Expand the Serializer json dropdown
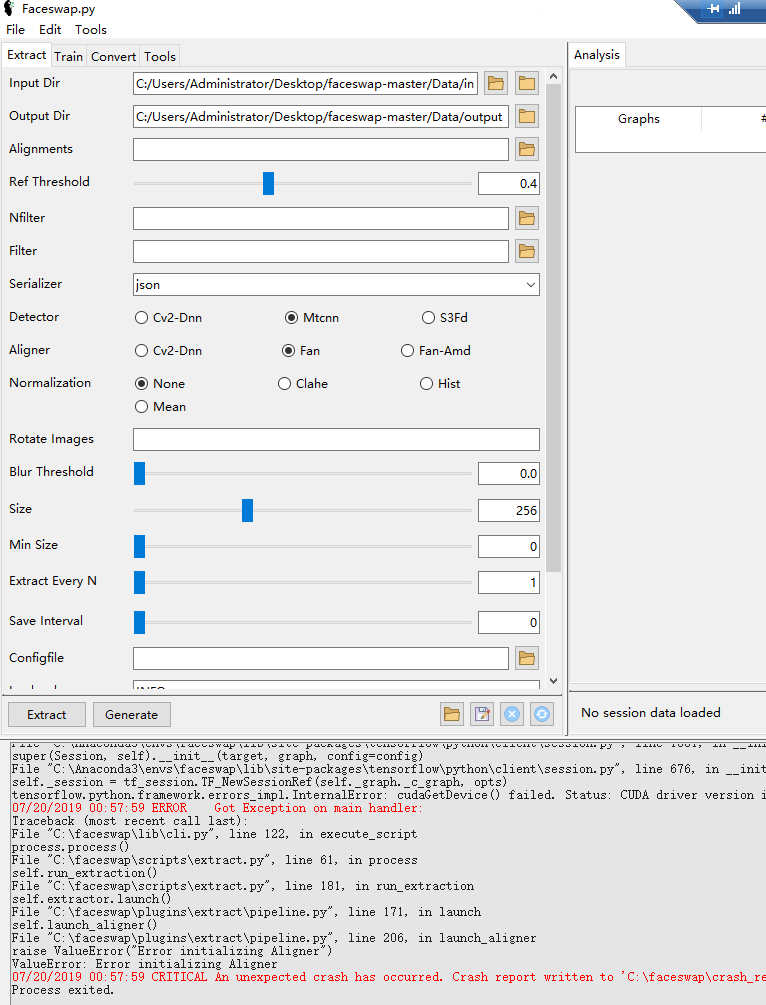This screenshot has width=766, height=1005. (531, 285)
